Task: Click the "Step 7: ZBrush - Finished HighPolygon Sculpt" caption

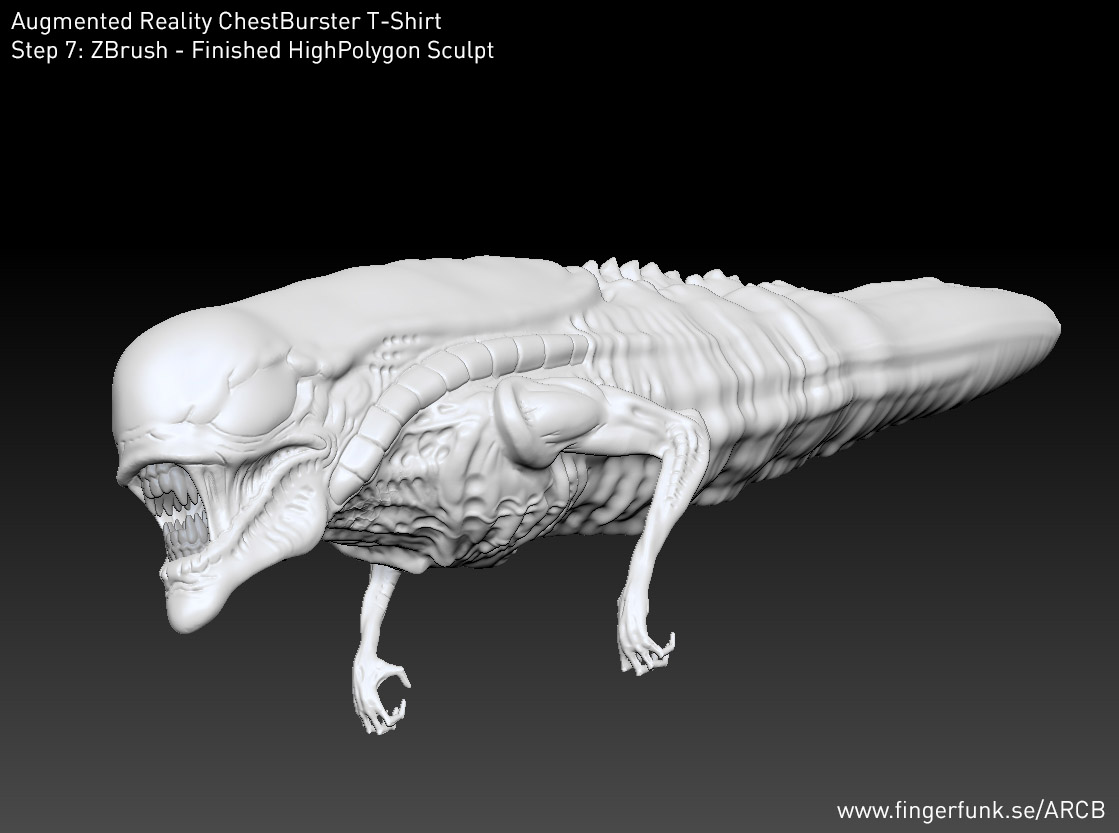Action: (x=253, y=51)
